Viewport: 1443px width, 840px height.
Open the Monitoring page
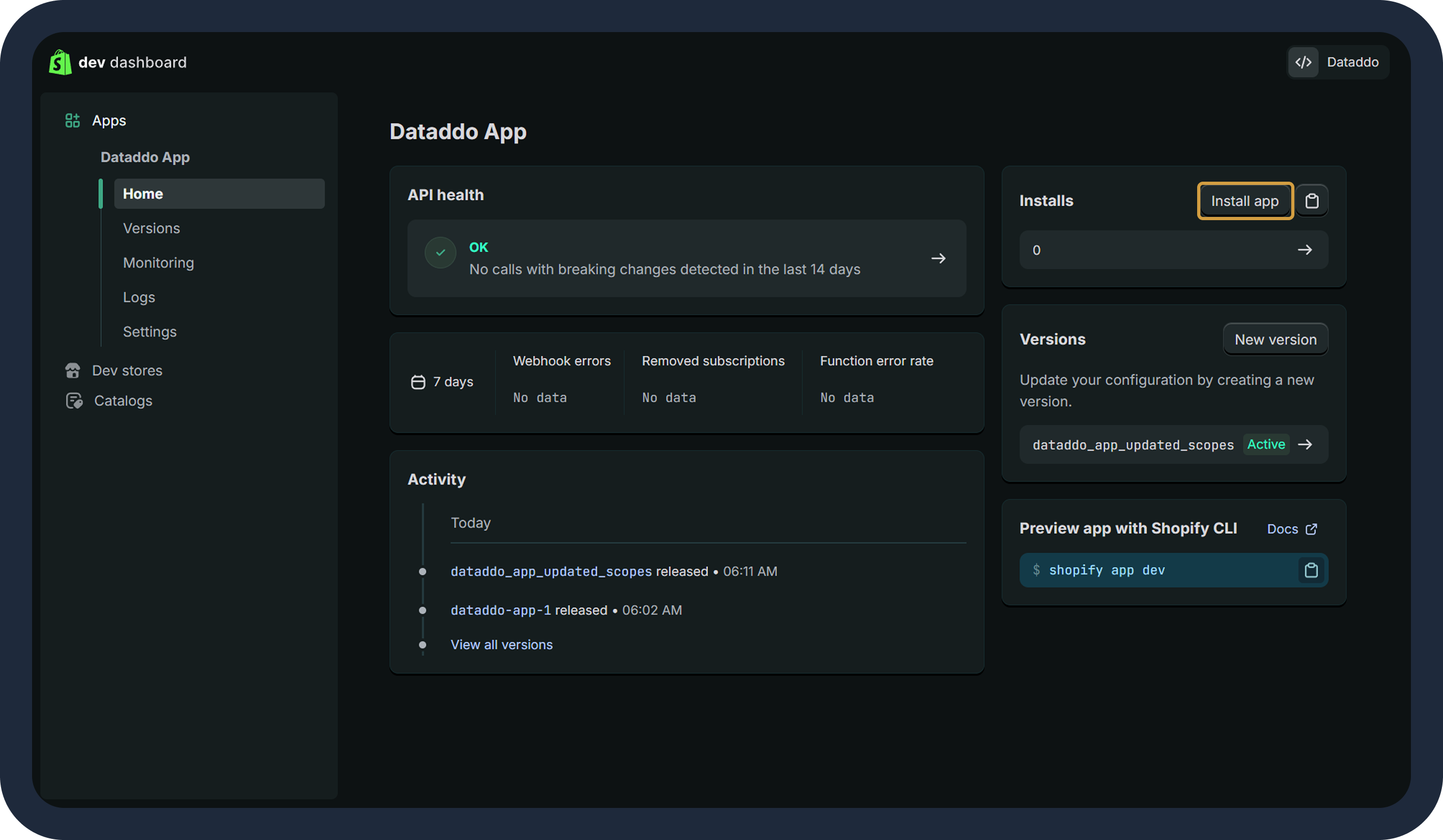coord(159,262)
